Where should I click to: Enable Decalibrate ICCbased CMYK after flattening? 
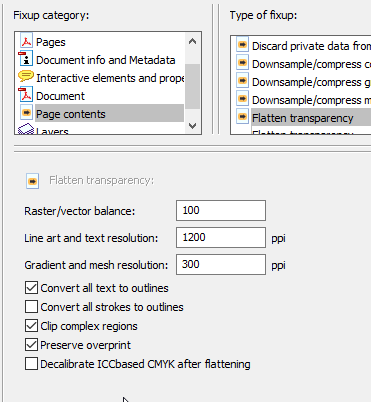click(31, 363)
